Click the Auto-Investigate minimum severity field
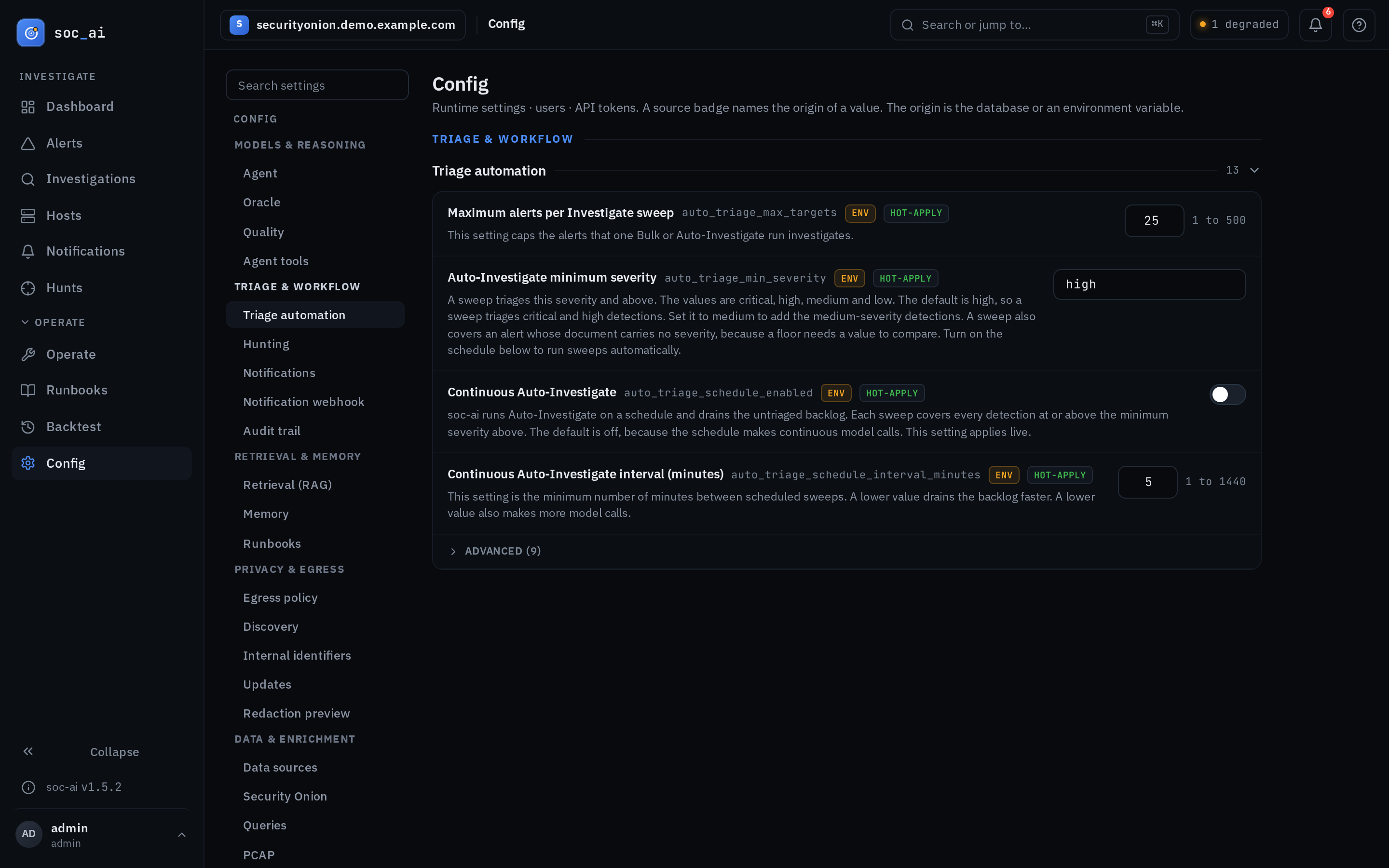1389x868 pixels. (1149, 285)
